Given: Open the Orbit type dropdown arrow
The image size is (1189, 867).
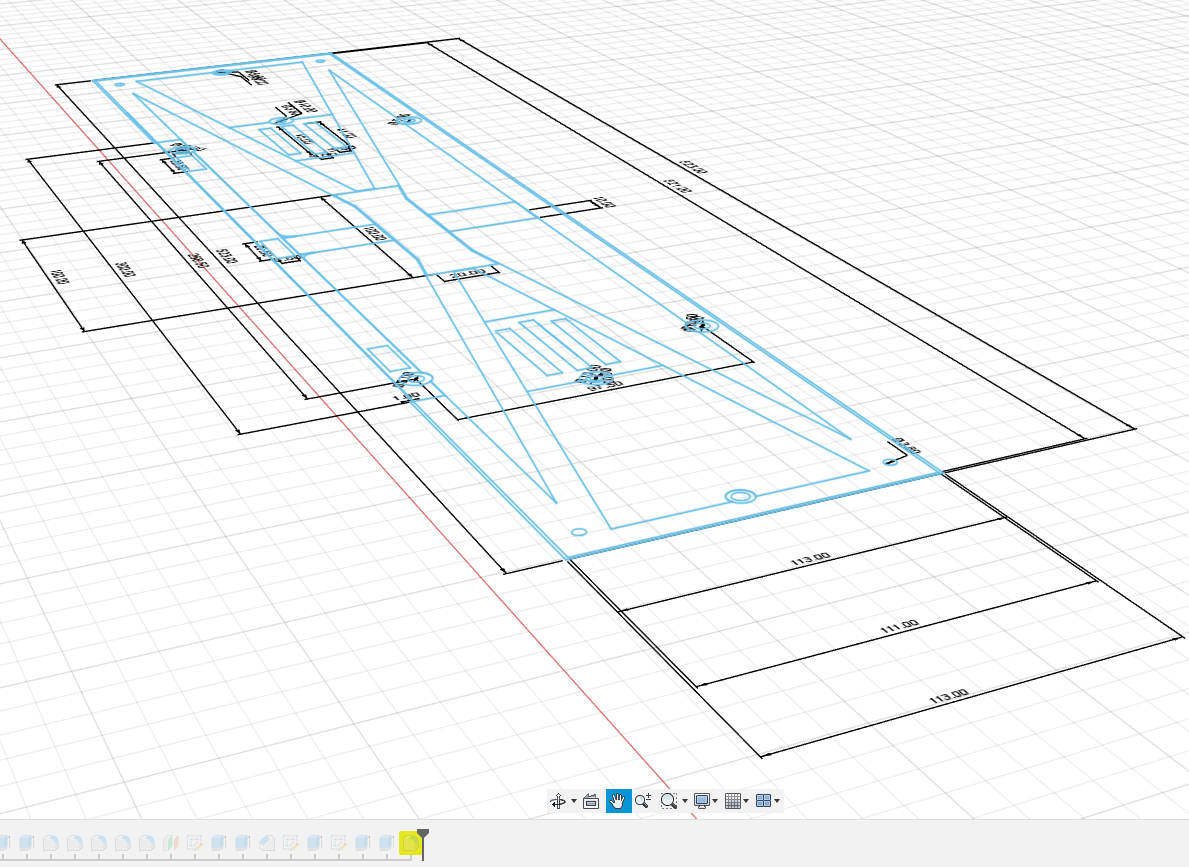Looking at the screenshot, I should (x=573, y=802).
